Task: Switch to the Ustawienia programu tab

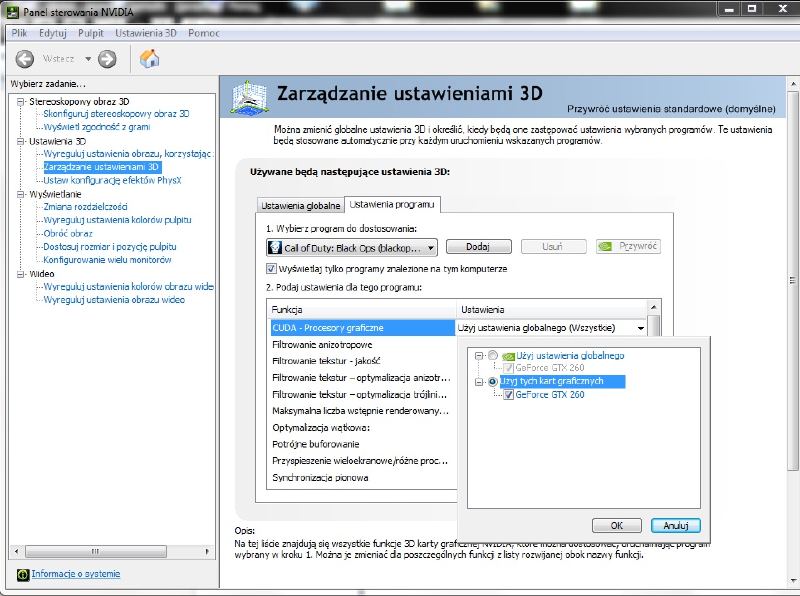Action: click(392, 204)
